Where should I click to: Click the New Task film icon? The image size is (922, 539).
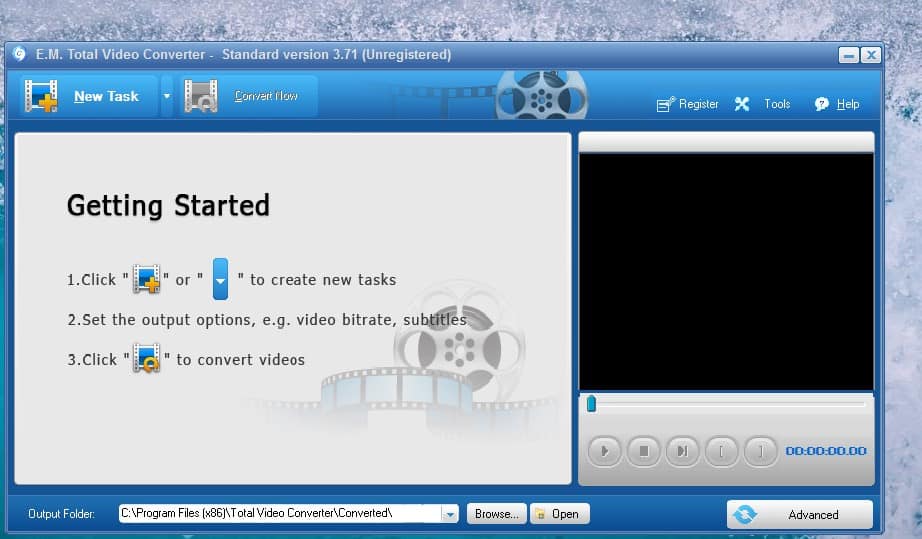(x=41, y=96)
